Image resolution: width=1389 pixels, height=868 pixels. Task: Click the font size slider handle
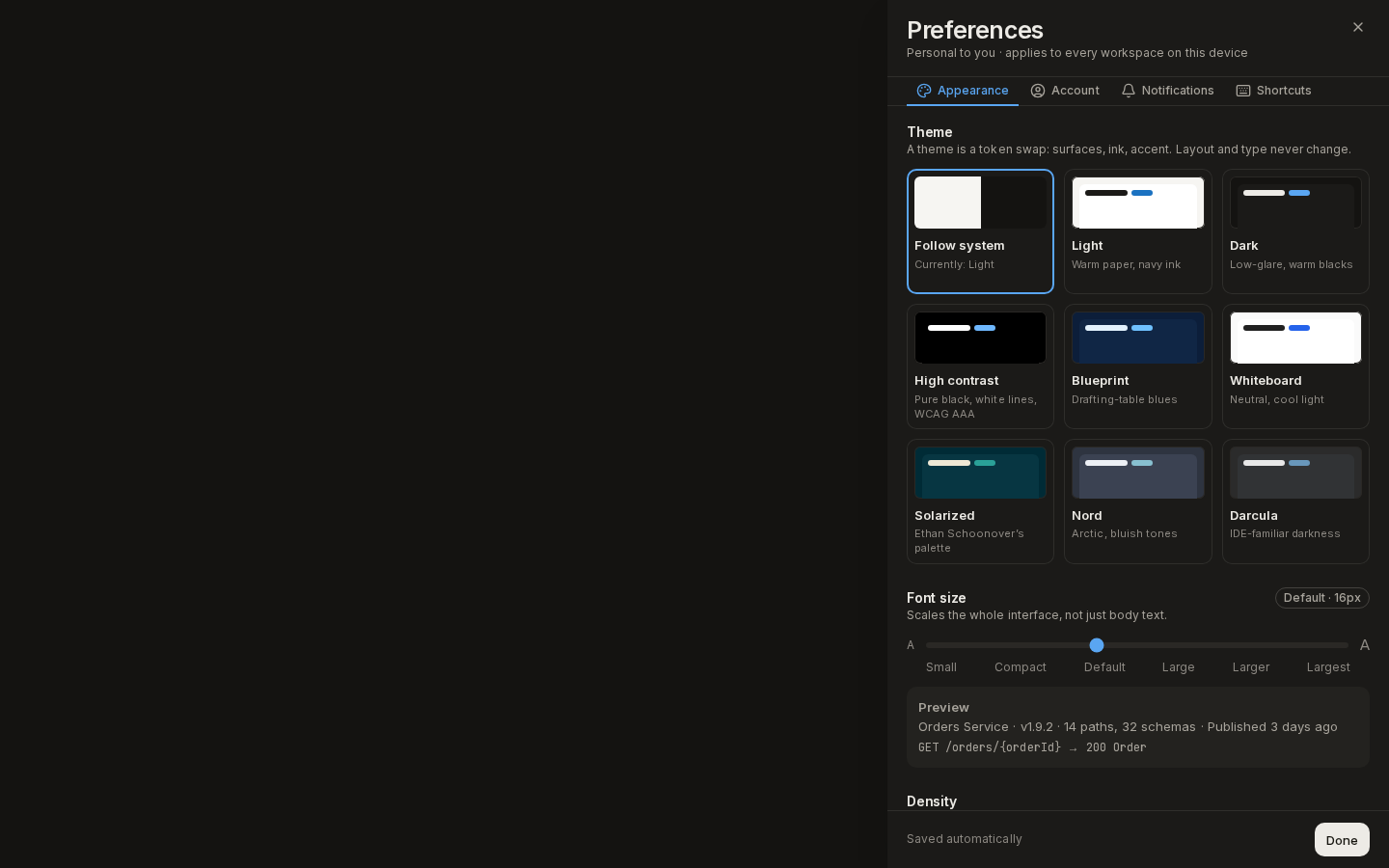(x=1097, y=645)
